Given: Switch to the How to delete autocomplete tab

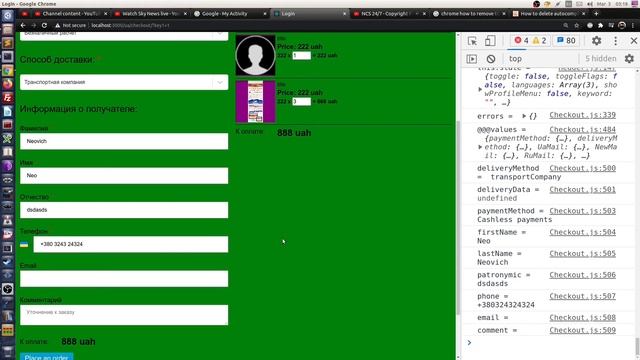Looking at the screenshot, I should pos(547,13).
